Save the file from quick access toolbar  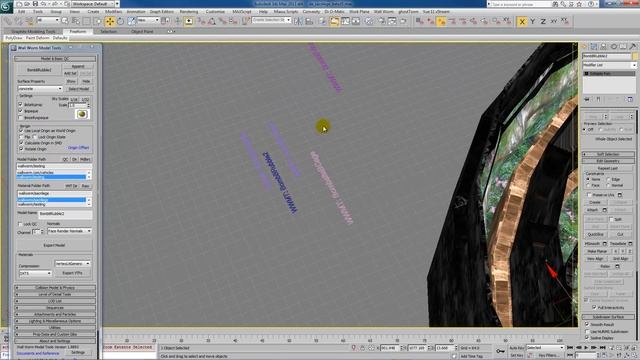coord(36,4)
